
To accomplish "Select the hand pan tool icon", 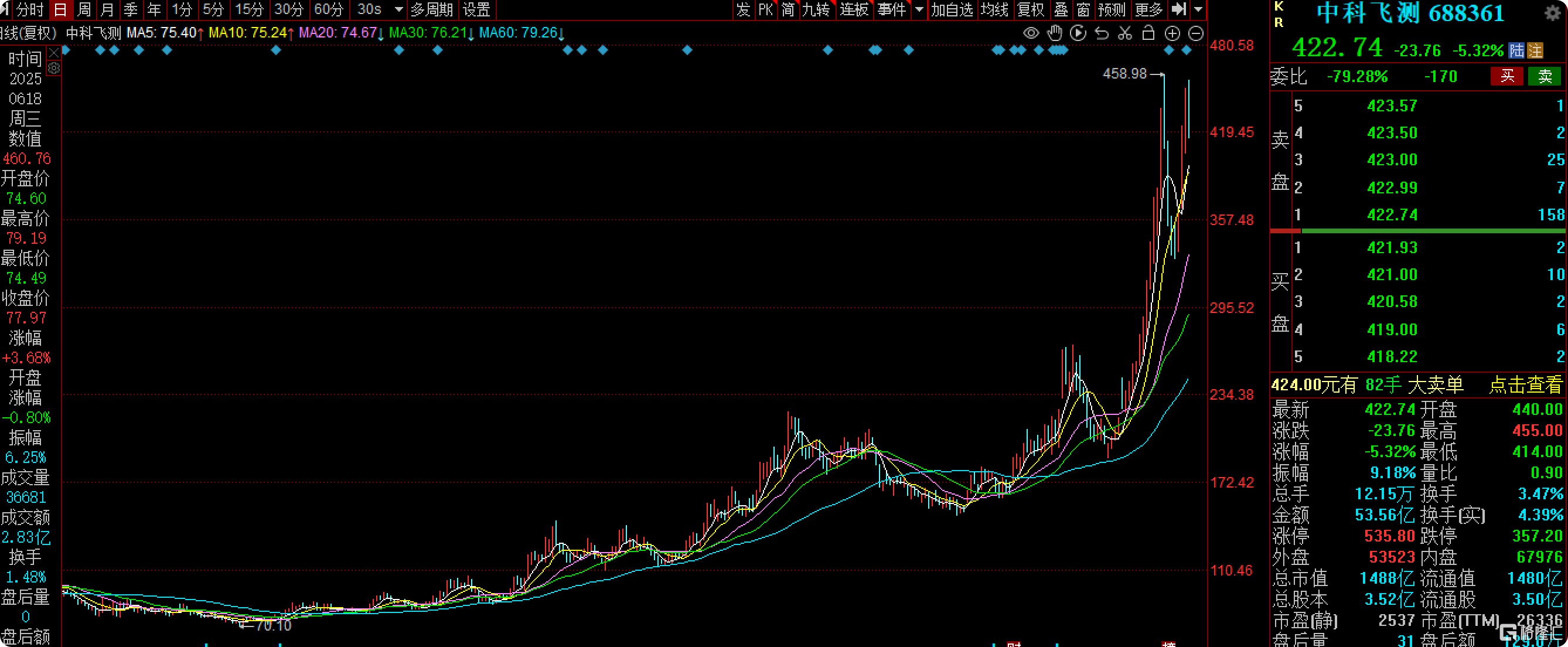I will pos(1054,33).
